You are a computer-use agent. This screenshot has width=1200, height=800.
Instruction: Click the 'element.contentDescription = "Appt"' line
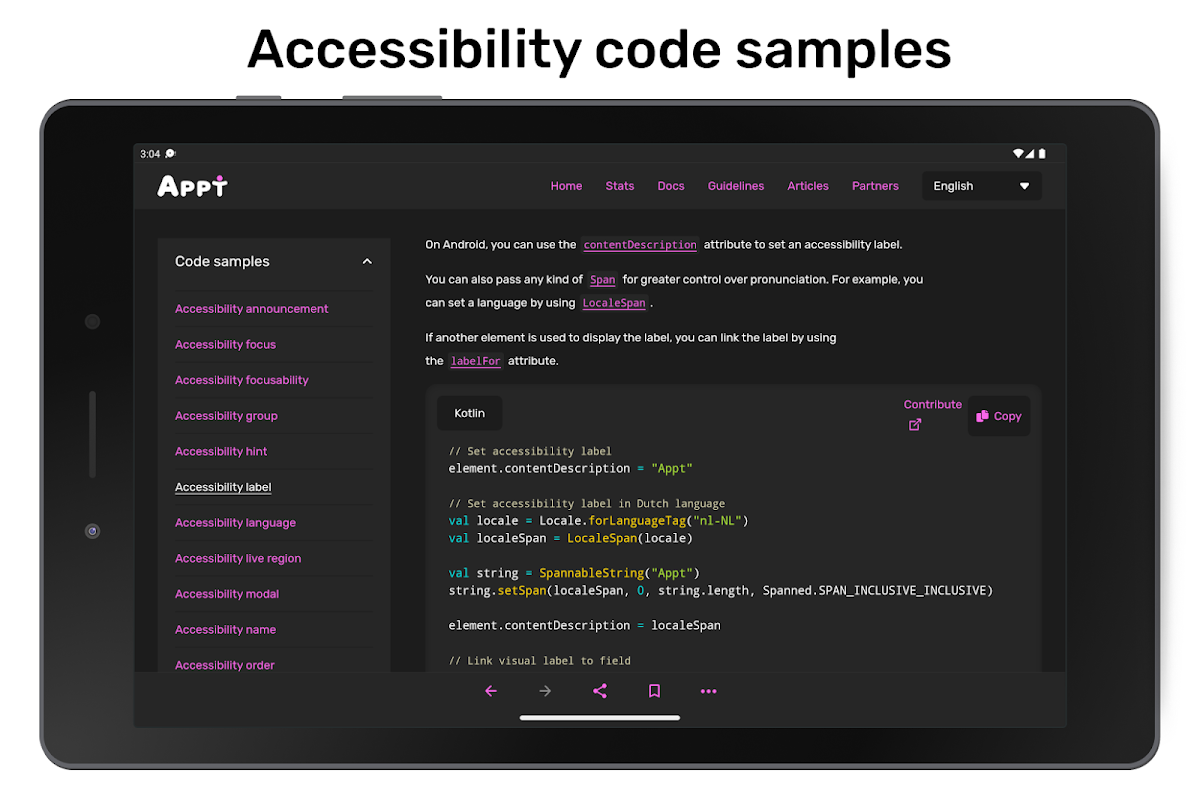coord(571,468)
